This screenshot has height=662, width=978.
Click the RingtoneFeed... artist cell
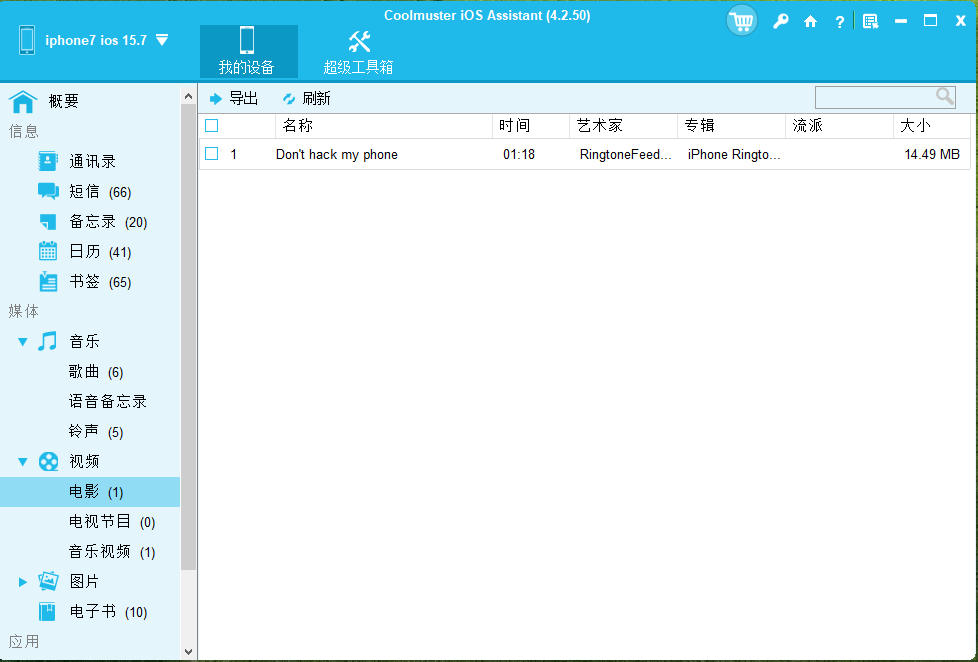626,155
